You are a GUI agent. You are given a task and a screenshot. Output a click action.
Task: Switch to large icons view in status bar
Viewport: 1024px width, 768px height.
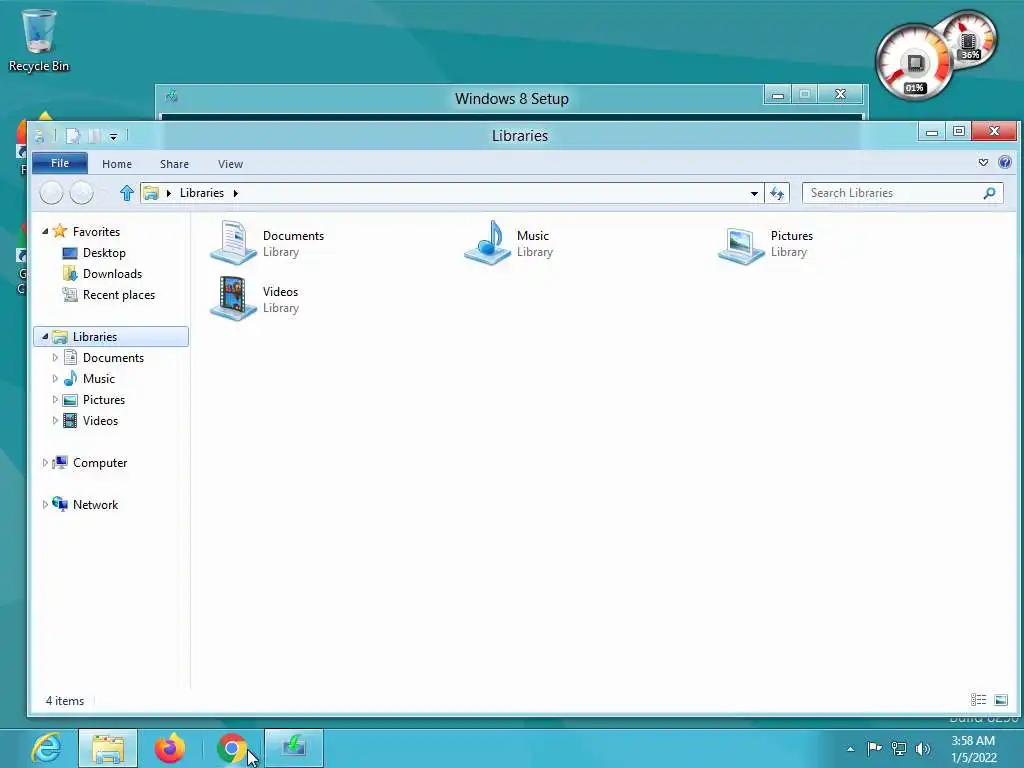click(x=1000, y=700)
